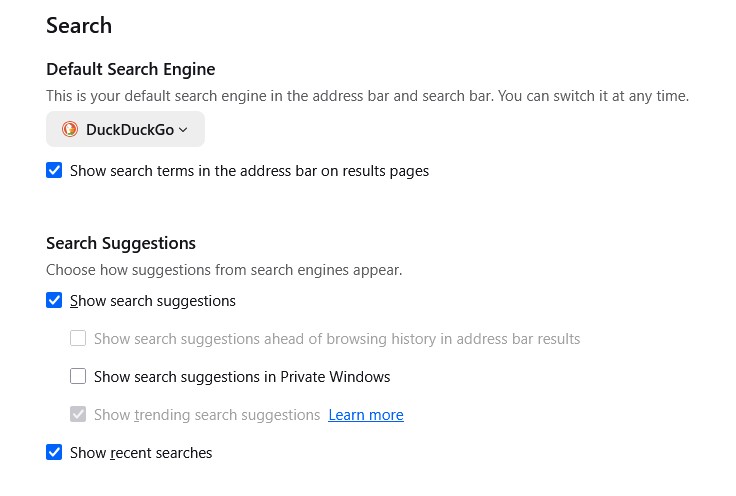Click the 'Show recent searches' label text
The height and width of the screenshot is (496, 736).
[x=141, y=453]
